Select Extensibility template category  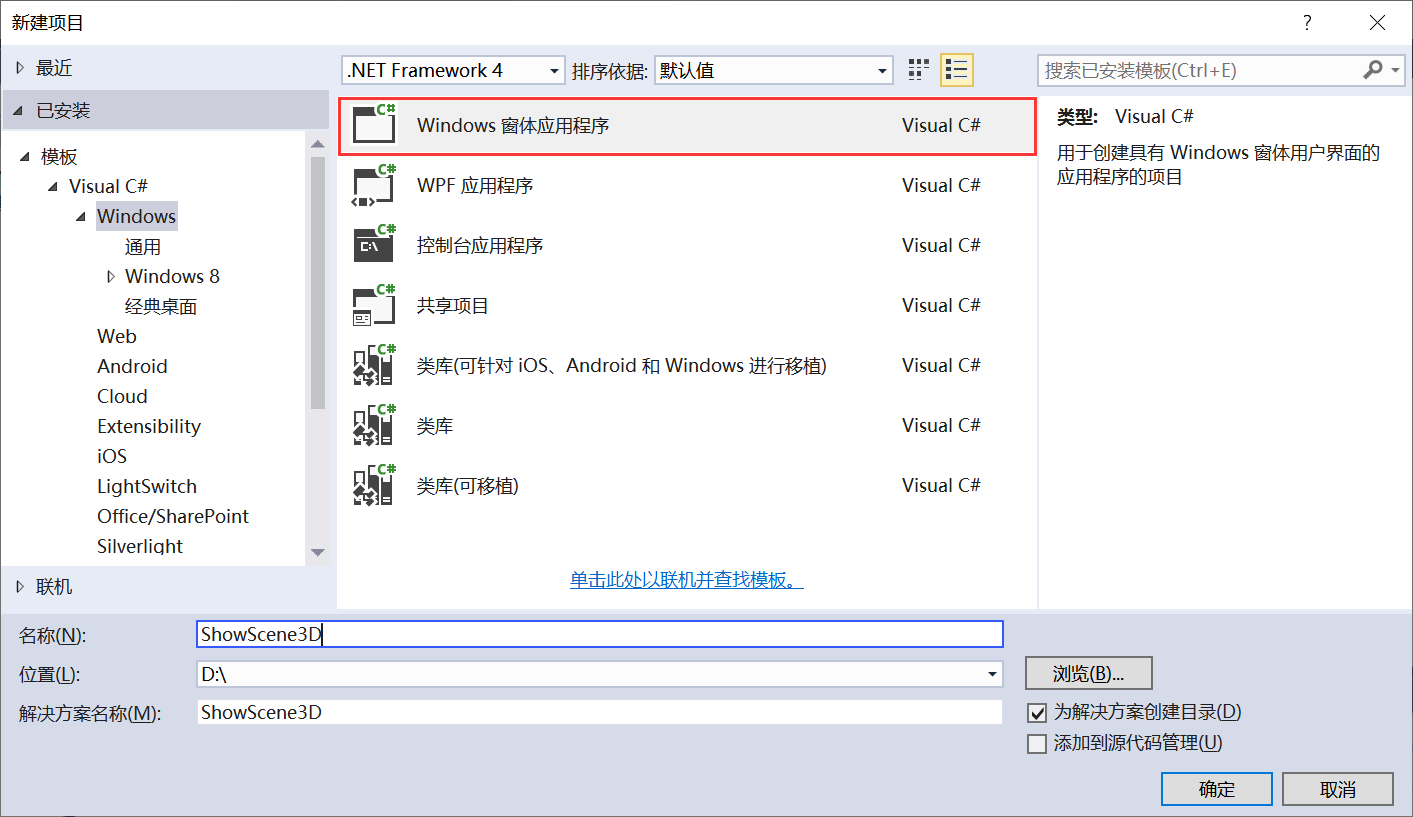149,426
